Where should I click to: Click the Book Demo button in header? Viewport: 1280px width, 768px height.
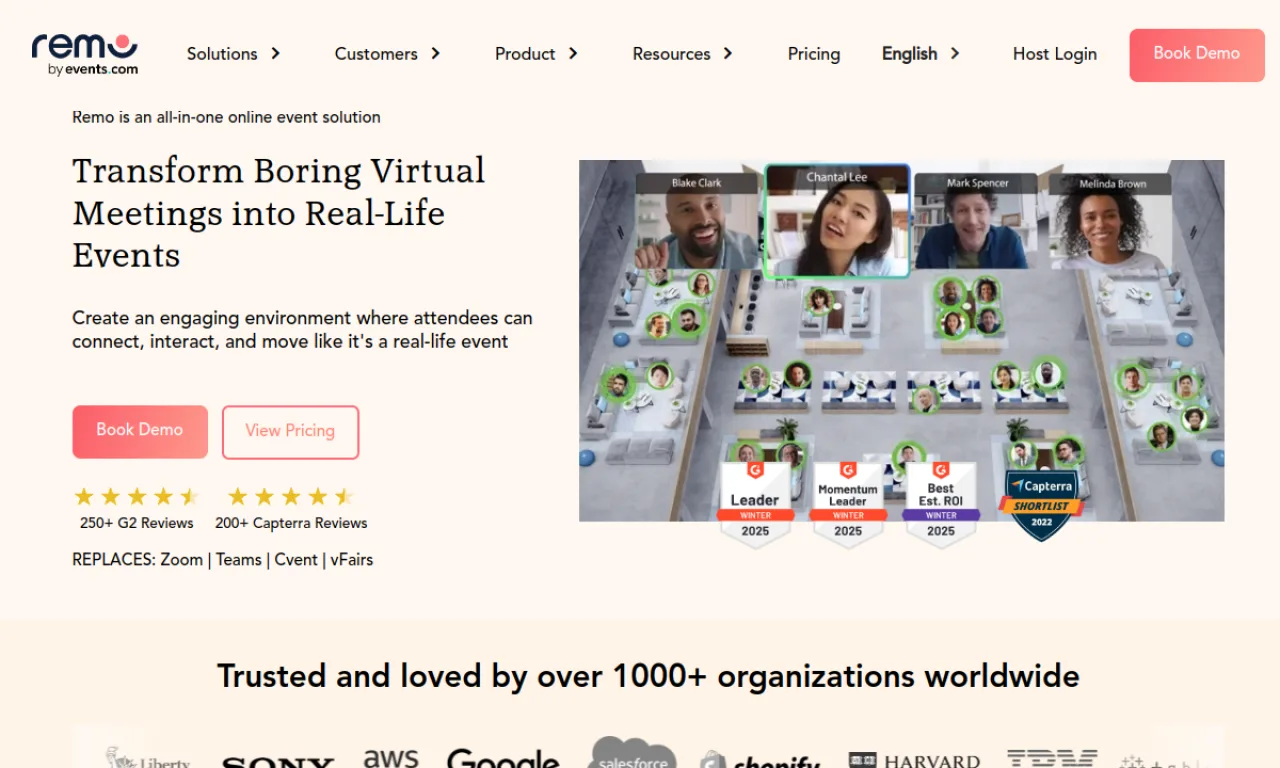1197,55
